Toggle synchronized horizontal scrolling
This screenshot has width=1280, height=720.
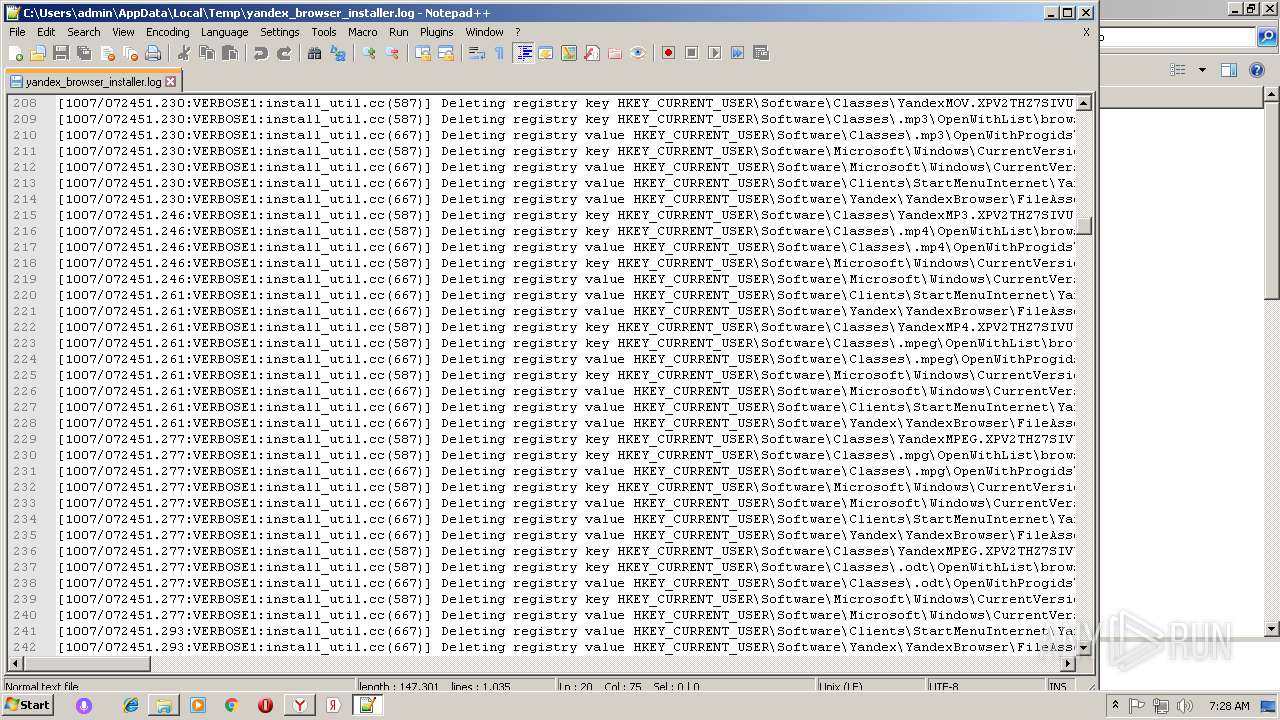tap(445, 53)
